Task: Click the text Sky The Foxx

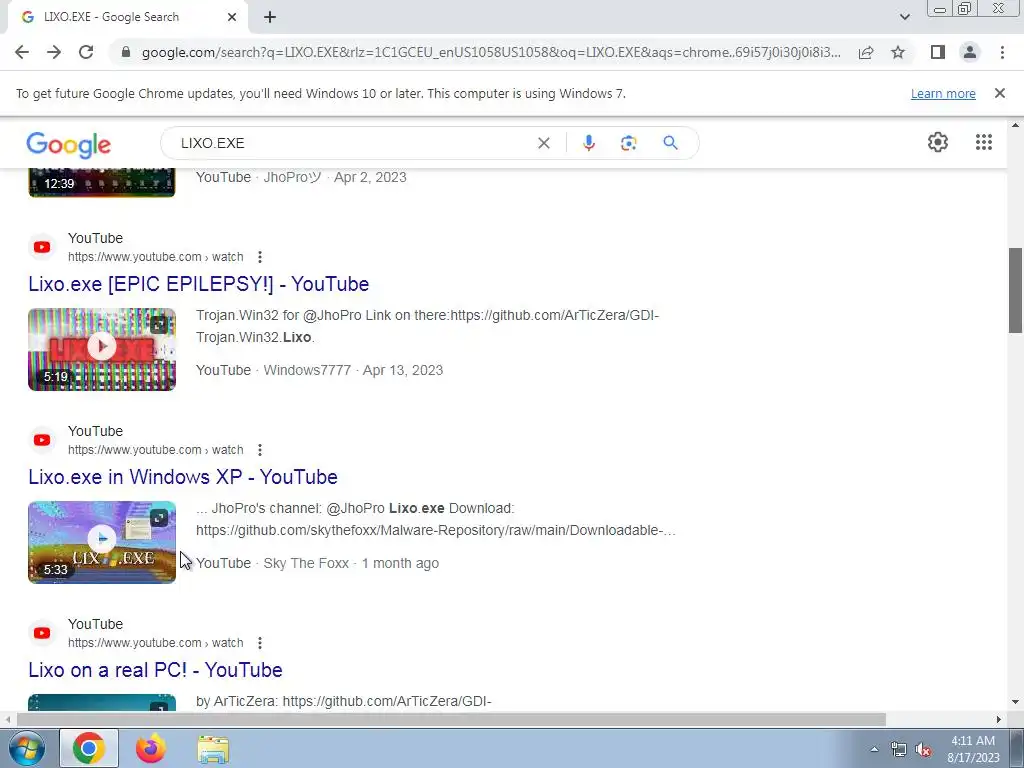Action: pos(306,563)
